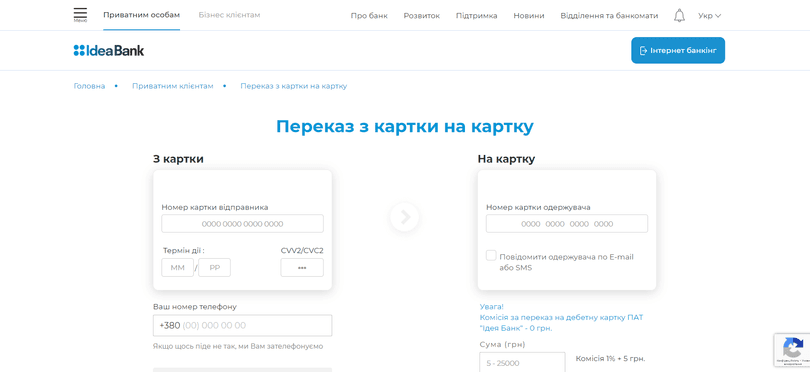
Task: Click the Номер картки одержувача label
Action: [538, 207]
